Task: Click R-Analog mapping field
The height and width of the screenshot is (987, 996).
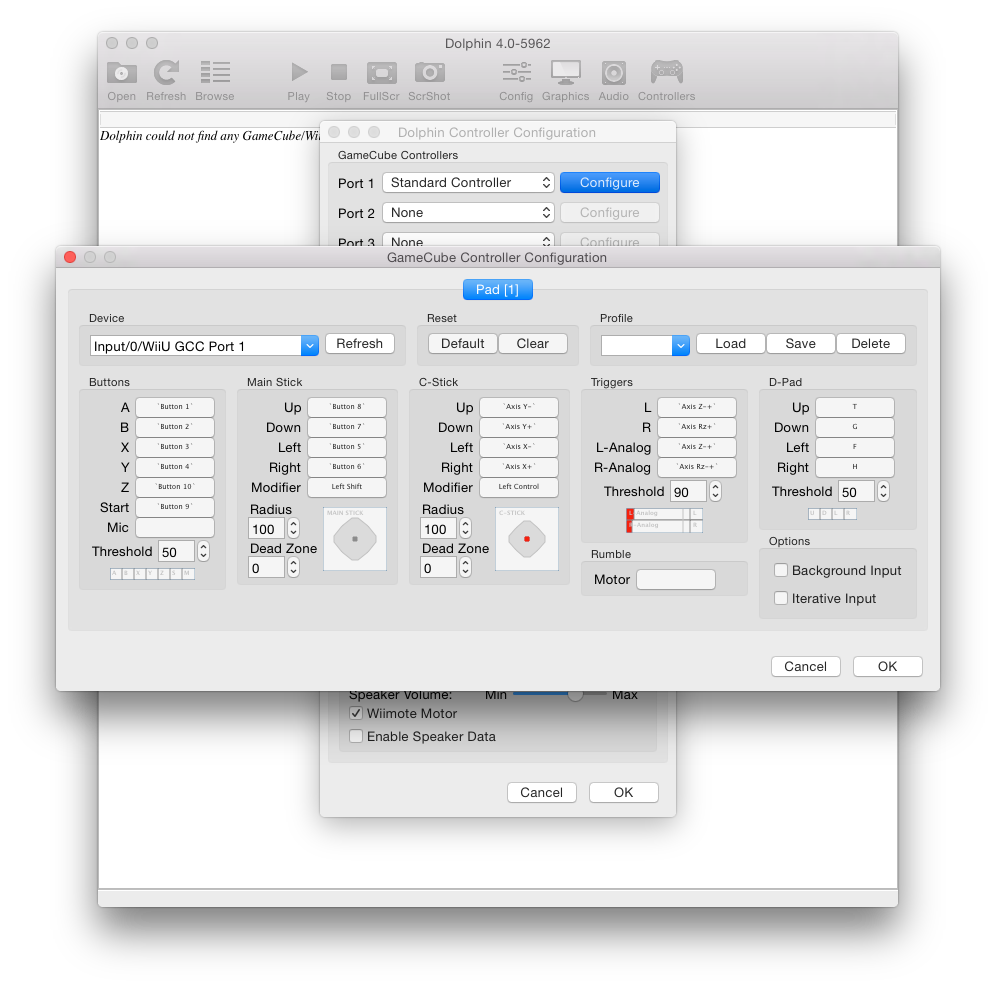Action: click(697, 467)
